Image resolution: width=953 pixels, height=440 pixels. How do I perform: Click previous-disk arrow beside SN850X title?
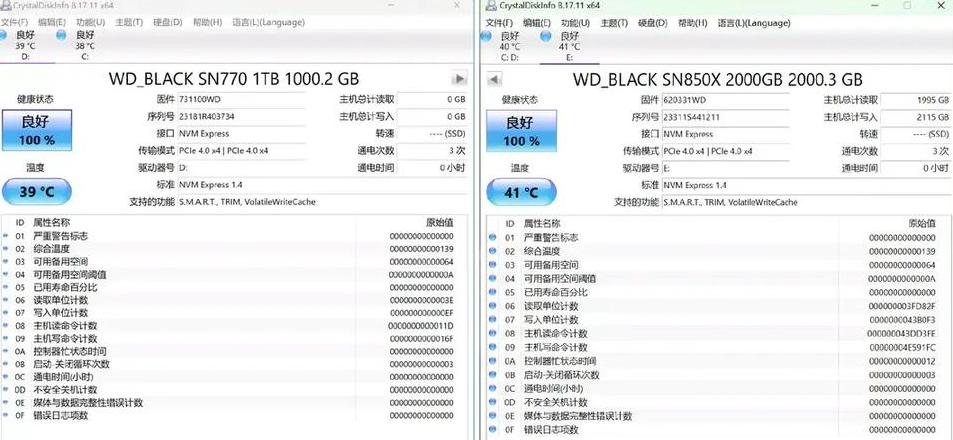(x=494, y=80)
